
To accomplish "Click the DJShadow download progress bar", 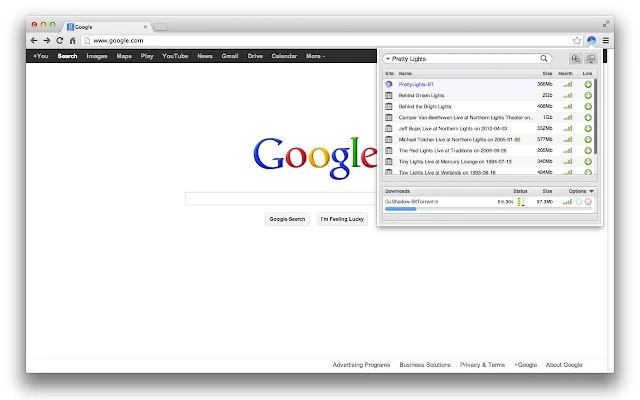I will pos(488,209).
